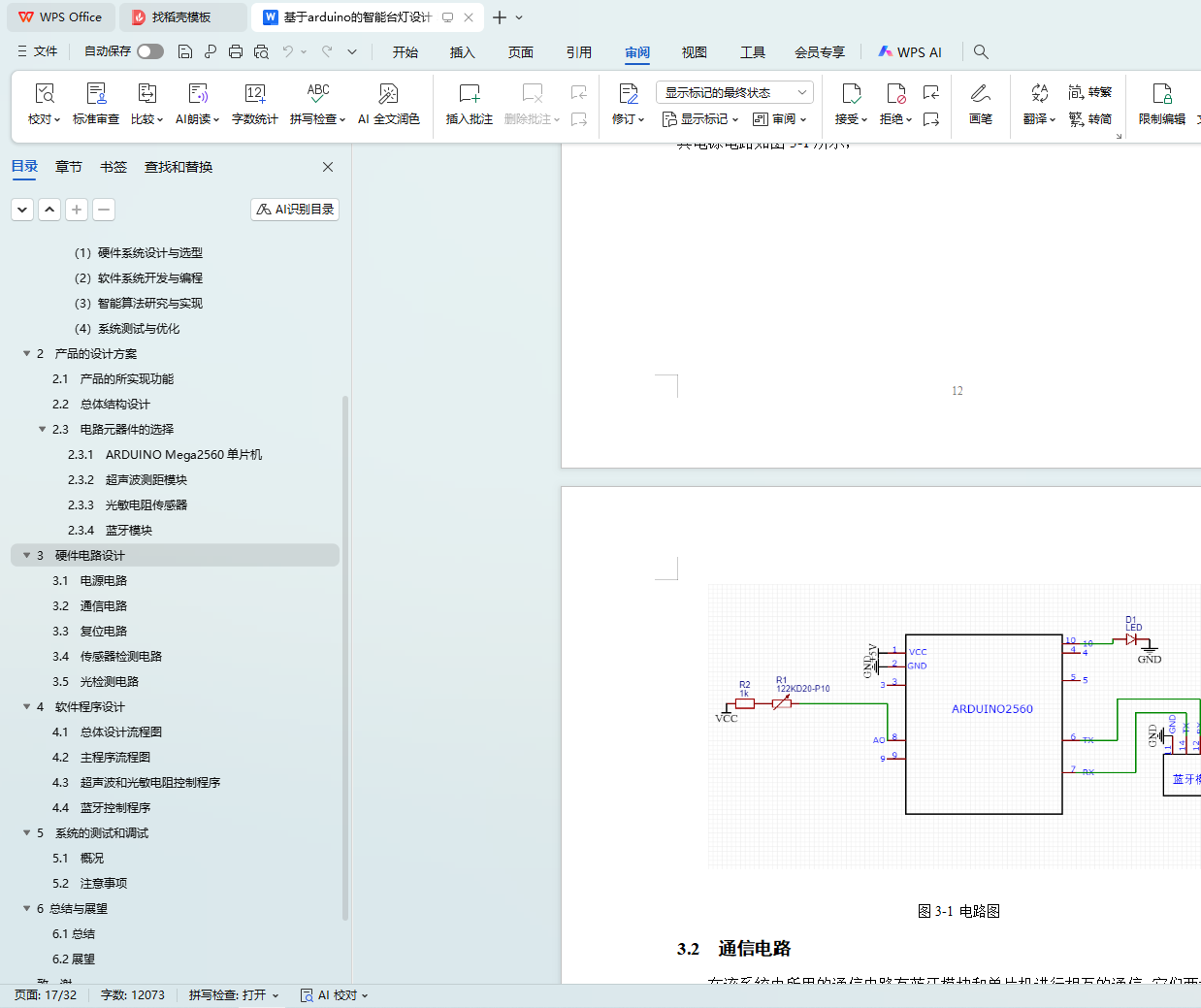Open AI full-text polish (AI 全文润色)

388,94
